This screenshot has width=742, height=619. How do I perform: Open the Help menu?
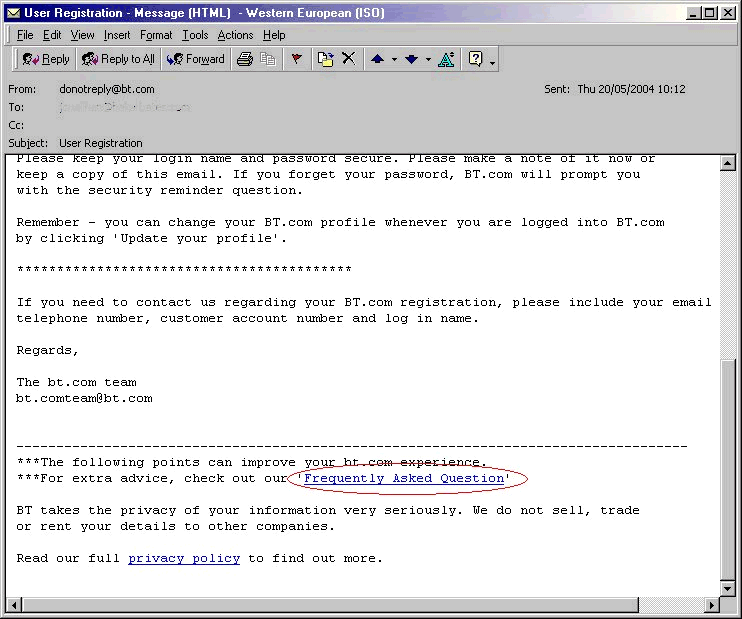274,35
